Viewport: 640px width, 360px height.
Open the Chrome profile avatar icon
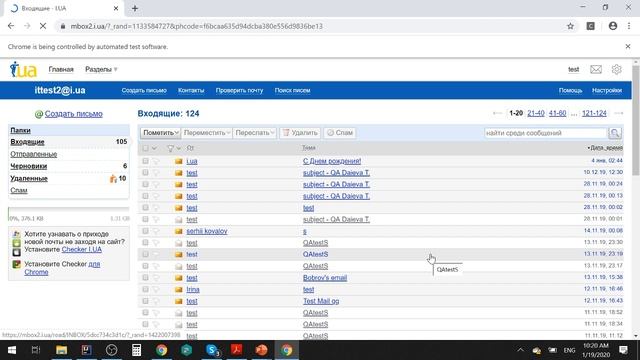(613, 26)
